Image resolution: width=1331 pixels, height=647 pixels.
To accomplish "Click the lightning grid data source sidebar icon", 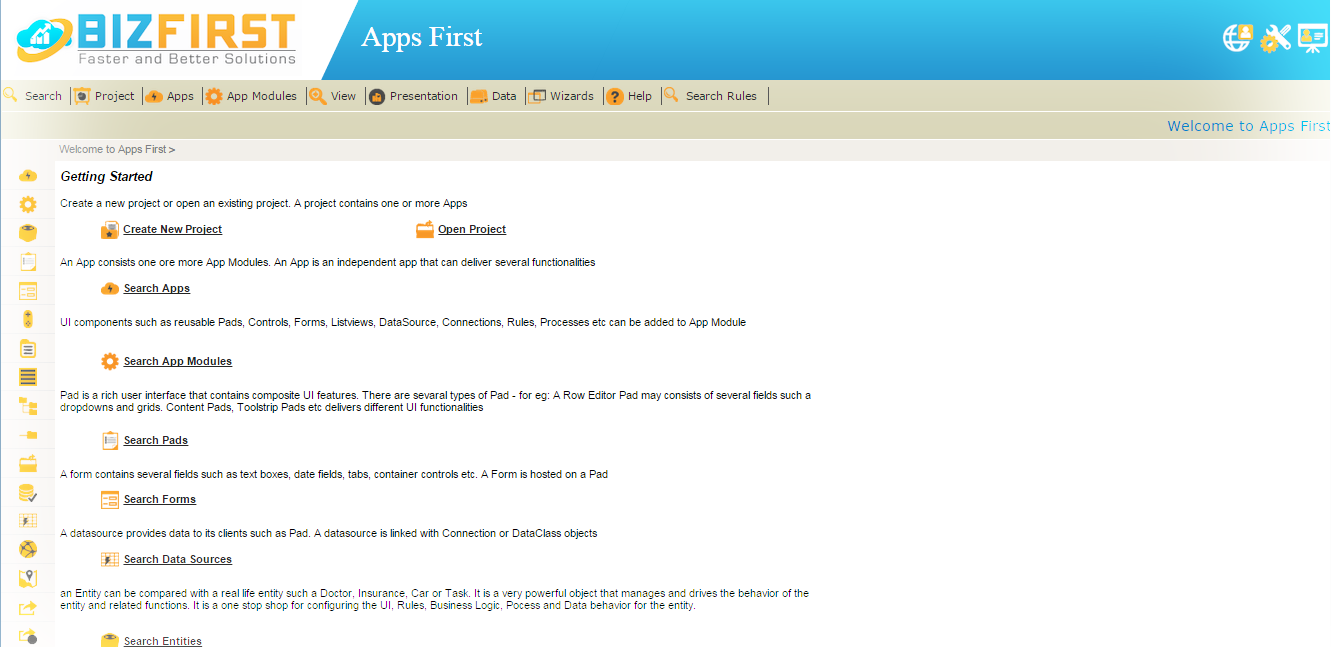I will (x=28, y=521).
